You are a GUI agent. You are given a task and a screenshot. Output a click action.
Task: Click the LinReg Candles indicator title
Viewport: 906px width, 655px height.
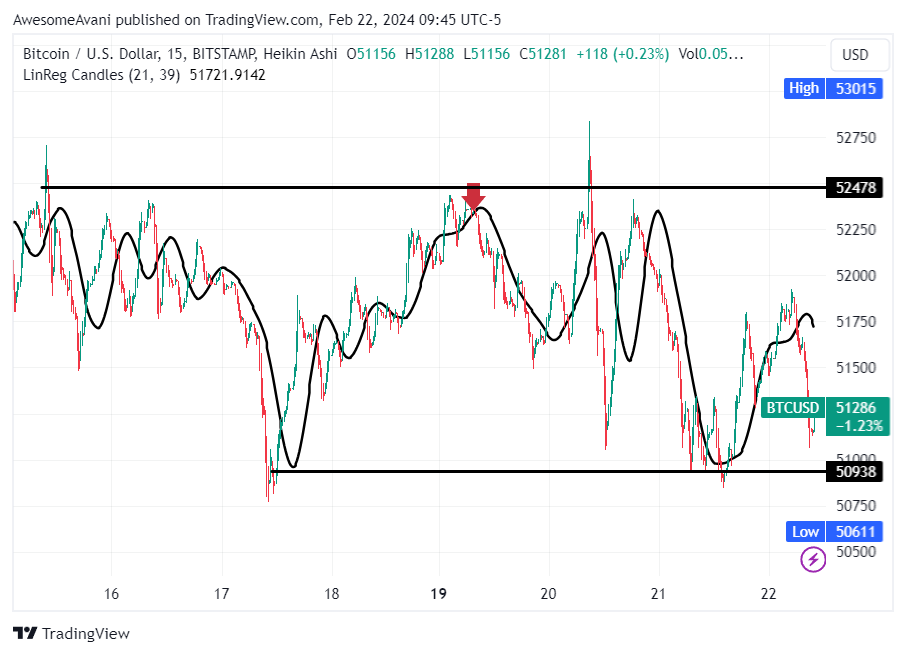click(x=102, y=75)
